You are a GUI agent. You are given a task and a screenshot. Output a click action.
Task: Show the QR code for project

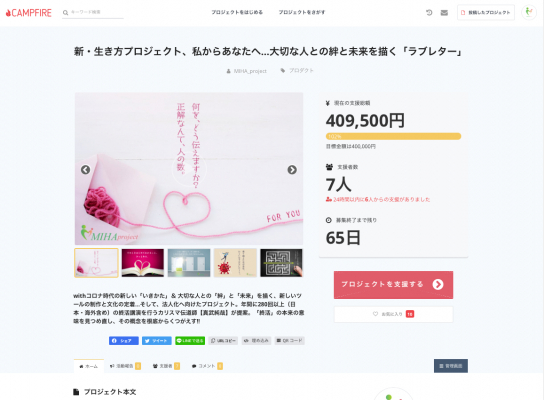pos(290,341)
